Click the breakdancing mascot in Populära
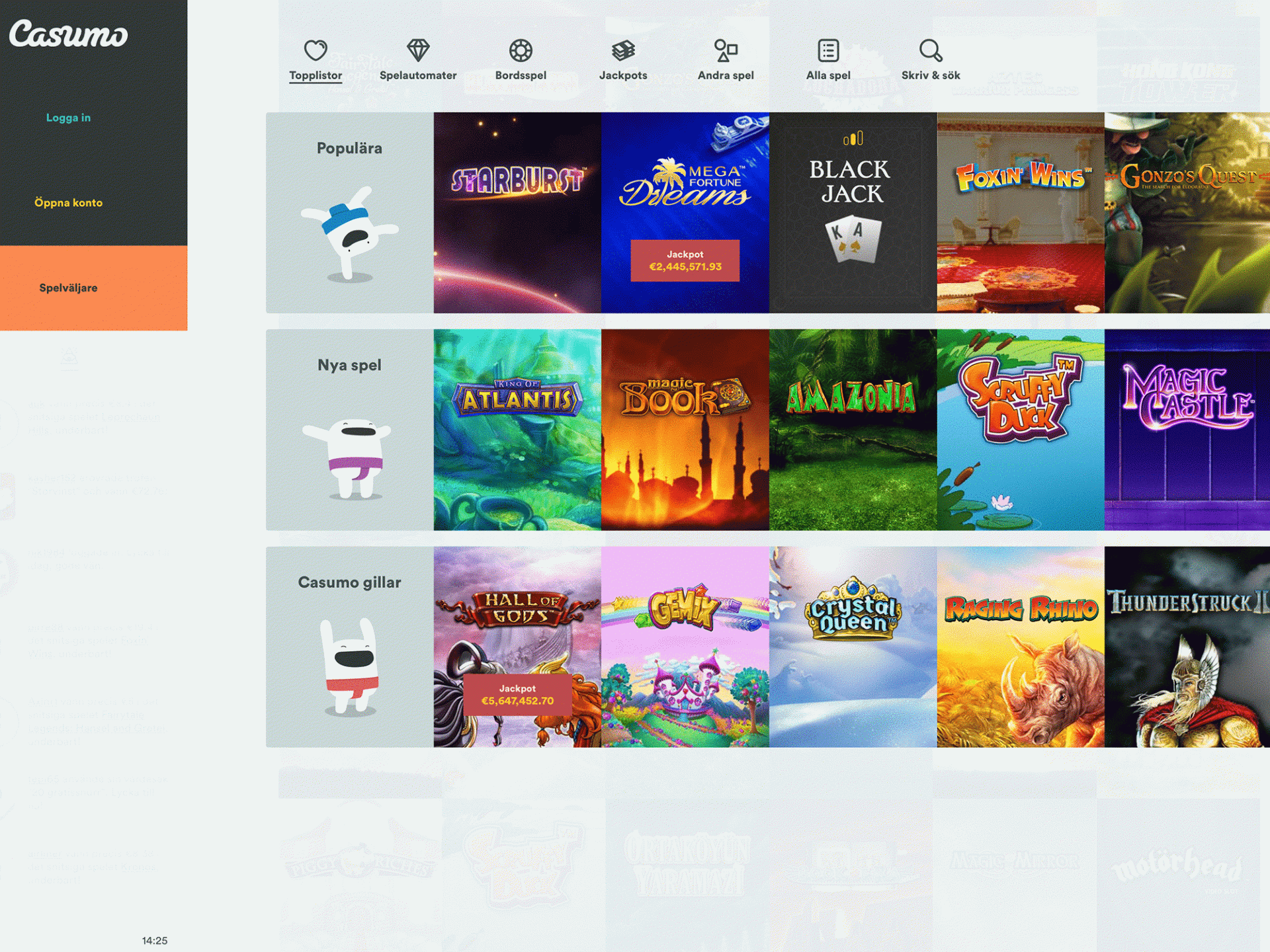Viewport: 1270px width, 952px height. coord(350,235)
